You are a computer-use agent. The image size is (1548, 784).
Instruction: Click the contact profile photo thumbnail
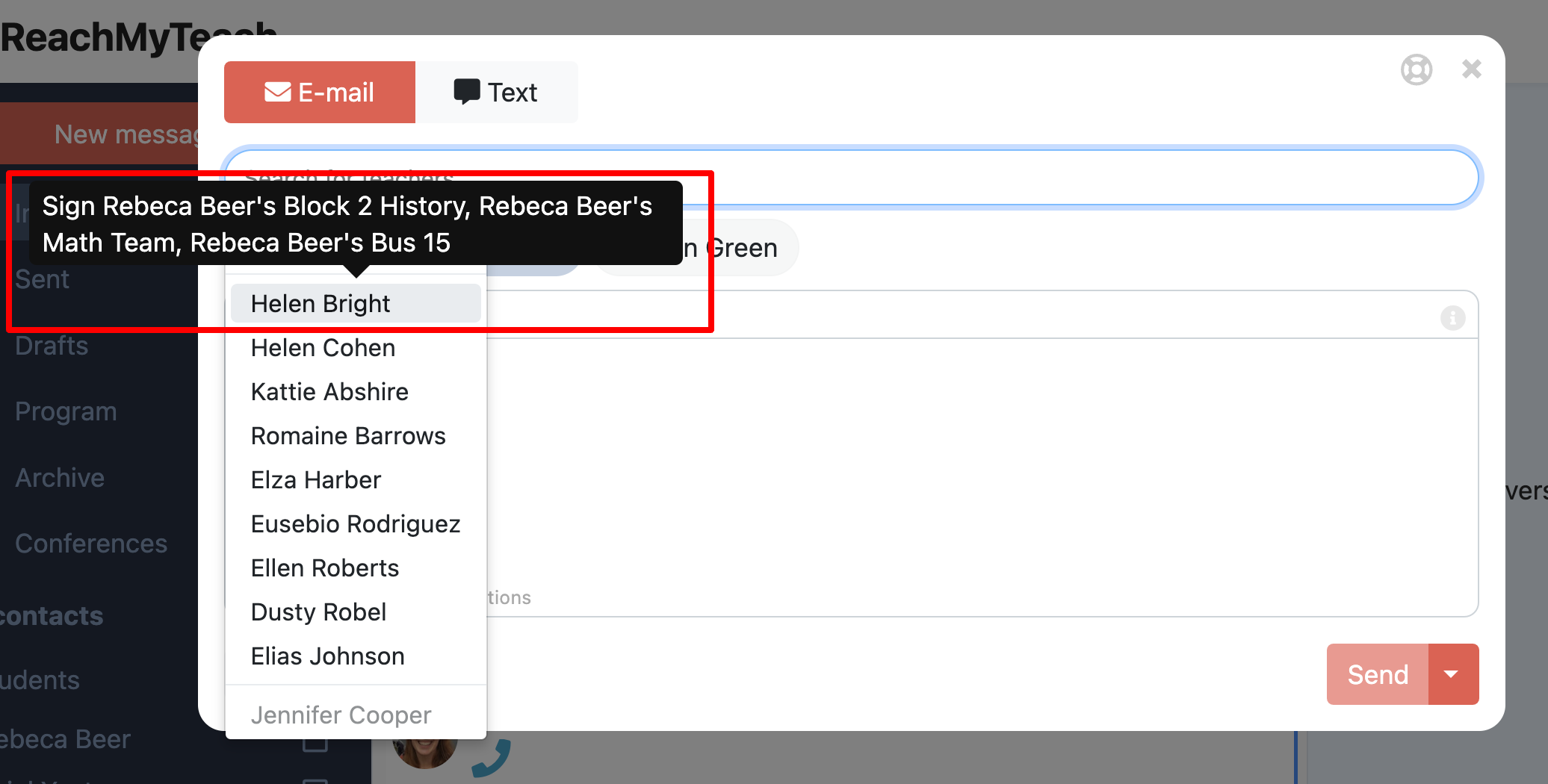(x=424, y=753)
